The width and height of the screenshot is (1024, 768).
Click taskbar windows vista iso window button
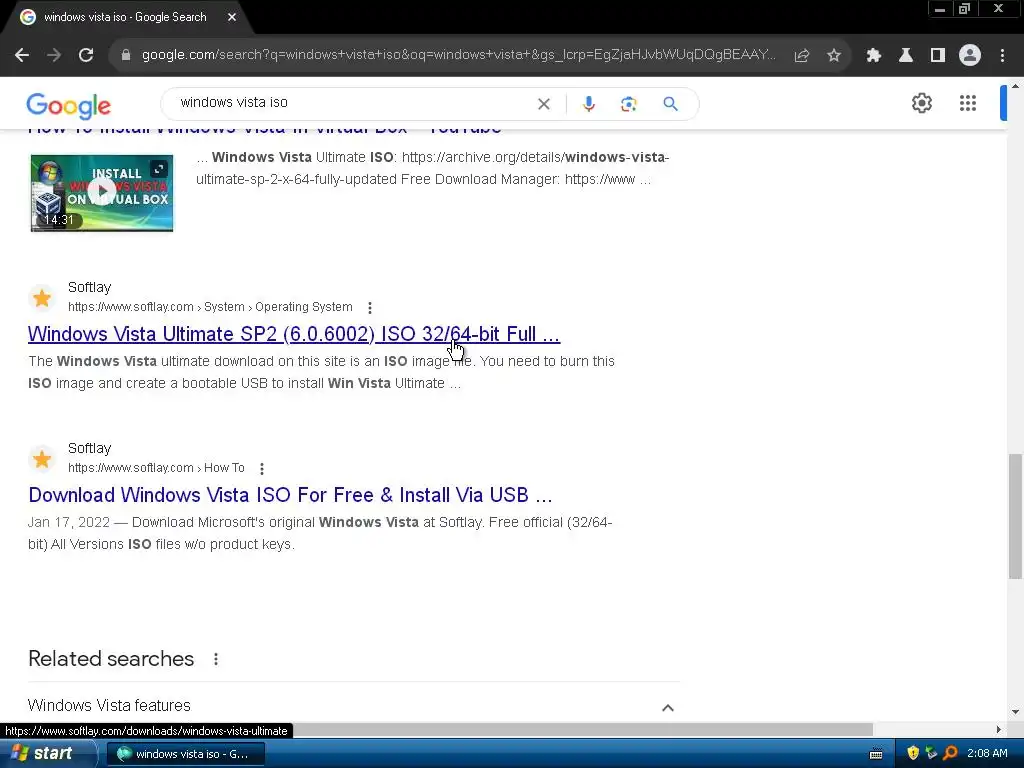click(x=185, y=754)
